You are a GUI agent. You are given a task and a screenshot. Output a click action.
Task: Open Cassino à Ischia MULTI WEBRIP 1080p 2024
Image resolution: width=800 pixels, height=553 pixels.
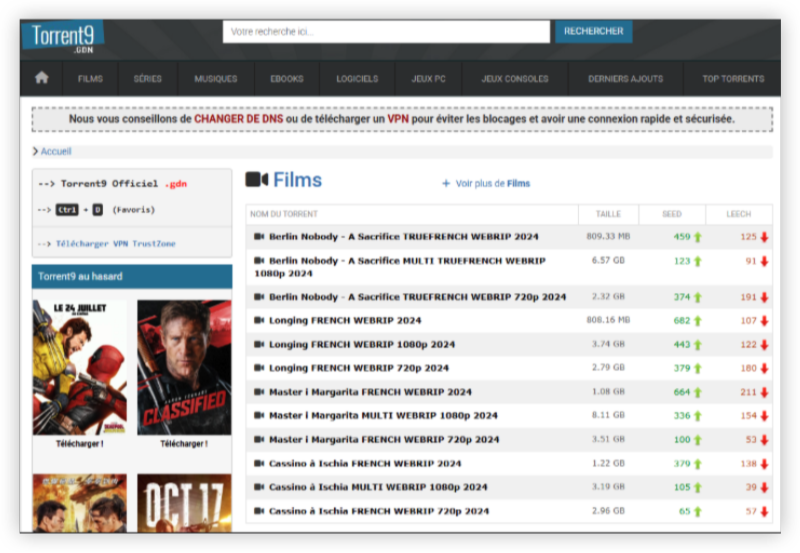378,487
